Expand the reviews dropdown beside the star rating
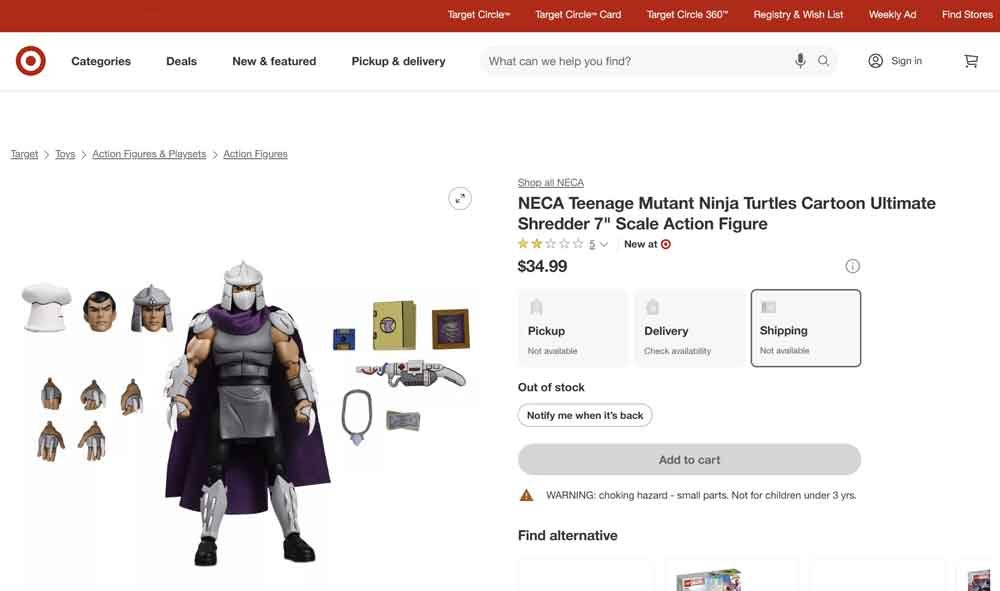The height and width of the screenshot is (591, 1000). click(x=602, y=243)
